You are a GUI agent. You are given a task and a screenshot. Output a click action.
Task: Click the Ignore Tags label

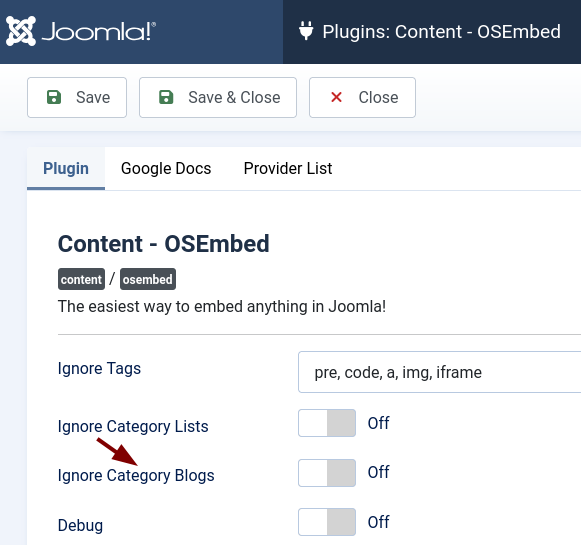pyautogui.click(x=99, y=369)
